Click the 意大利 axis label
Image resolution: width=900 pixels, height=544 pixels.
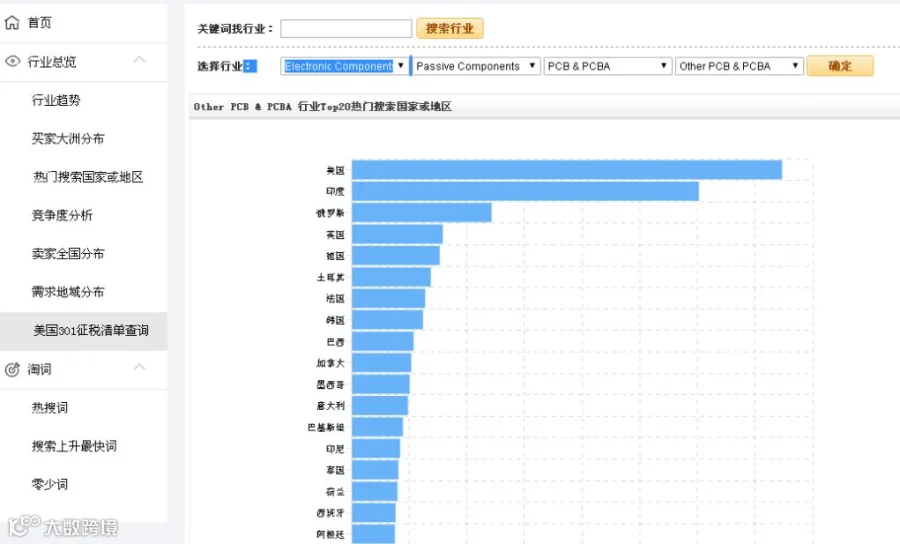331,406
